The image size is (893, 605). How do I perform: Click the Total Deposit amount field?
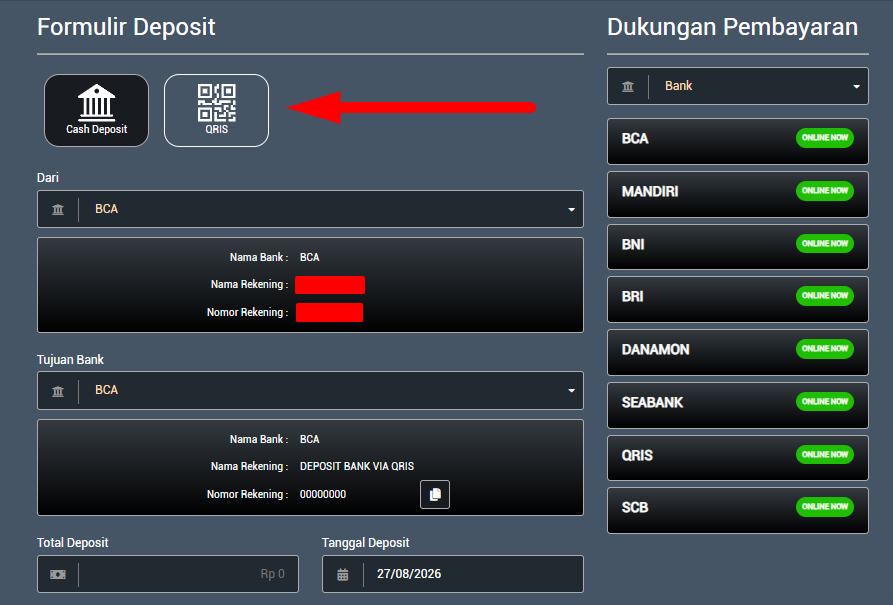point(168,574)
